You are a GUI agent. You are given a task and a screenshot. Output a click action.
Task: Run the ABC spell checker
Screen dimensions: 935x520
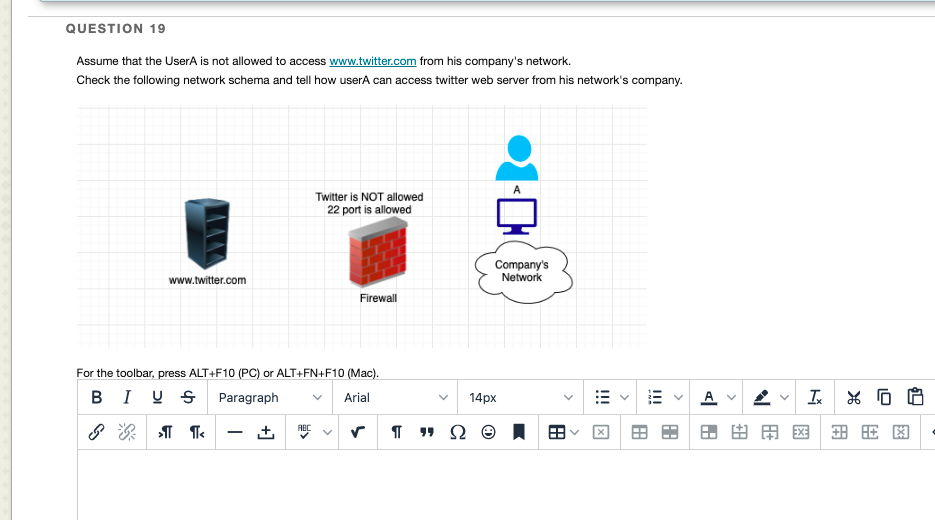(304, 432)
